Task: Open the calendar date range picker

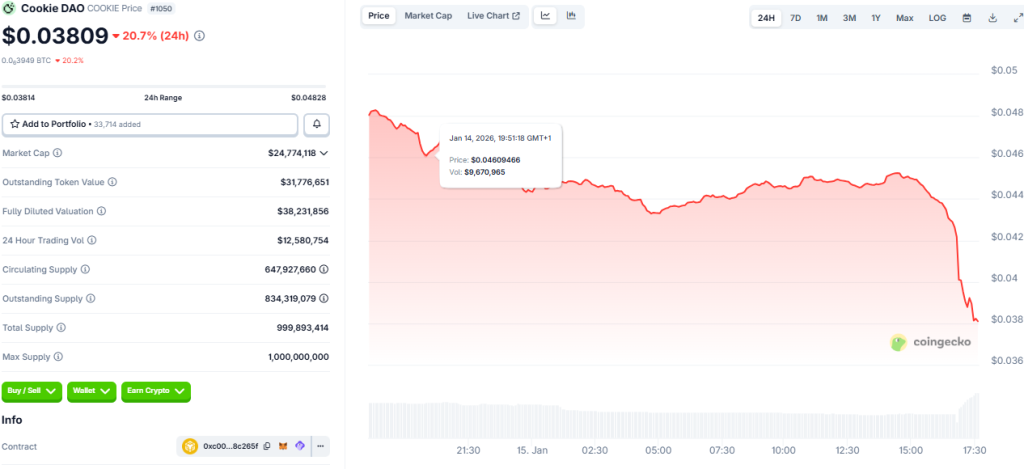Action: (967, 18)
